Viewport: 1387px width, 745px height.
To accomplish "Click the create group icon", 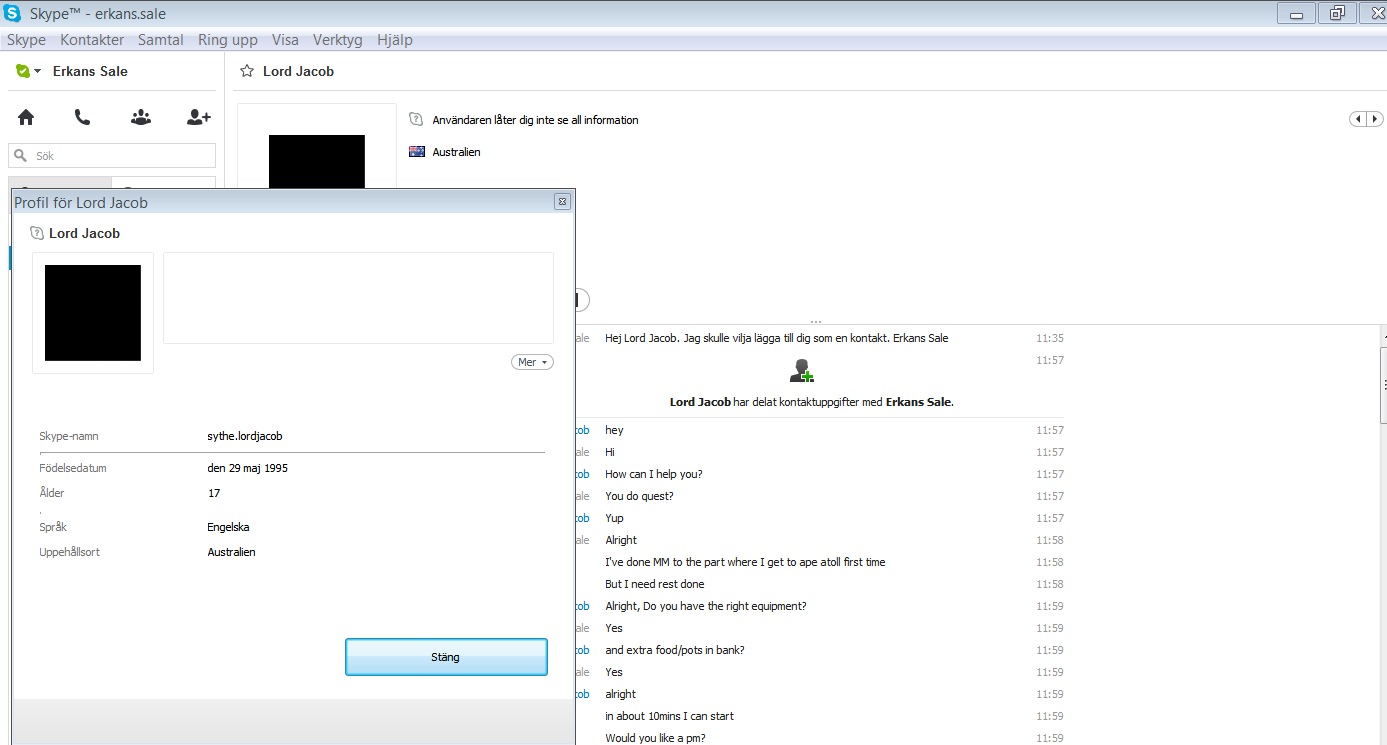I will click(x=141, y=117).
